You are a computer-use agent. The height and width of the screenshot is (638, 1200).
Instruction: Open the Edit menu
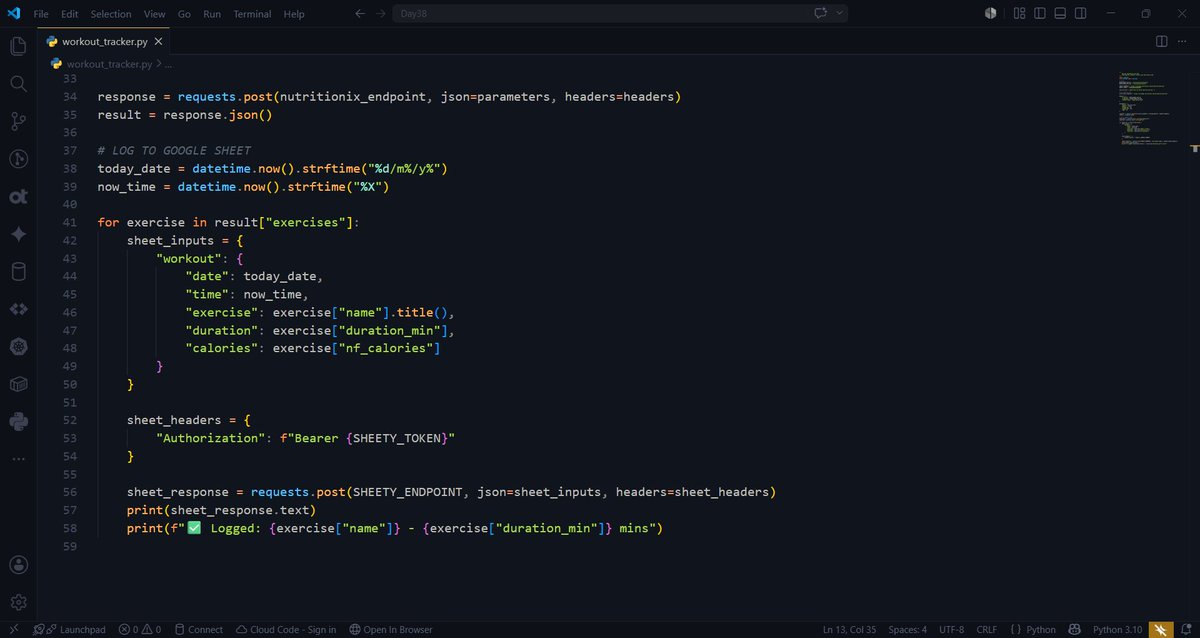[x=69, y=14]
